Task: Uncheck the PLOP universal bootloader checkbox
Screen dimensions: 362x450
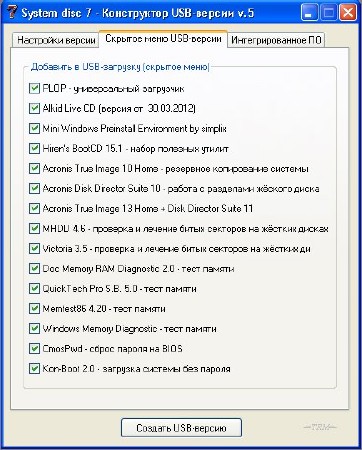Action: pos(34,88)
